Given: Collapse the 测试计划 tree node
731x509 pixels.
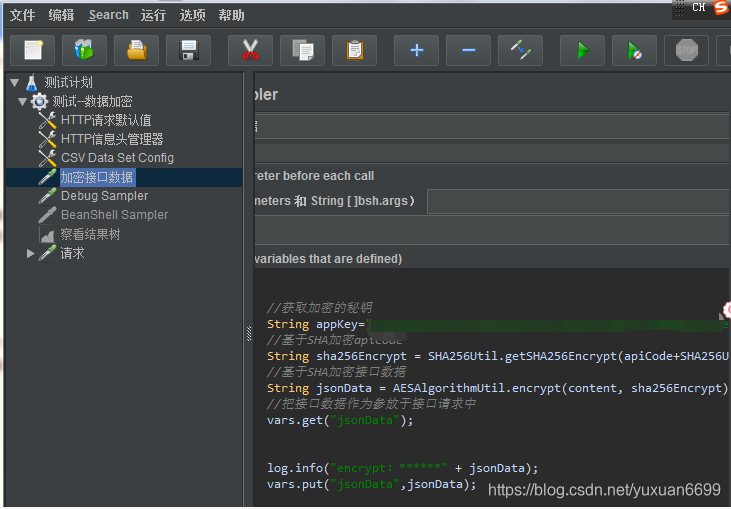Looking at the screenshot, I should pyautogui.click(x=14, y=83).
